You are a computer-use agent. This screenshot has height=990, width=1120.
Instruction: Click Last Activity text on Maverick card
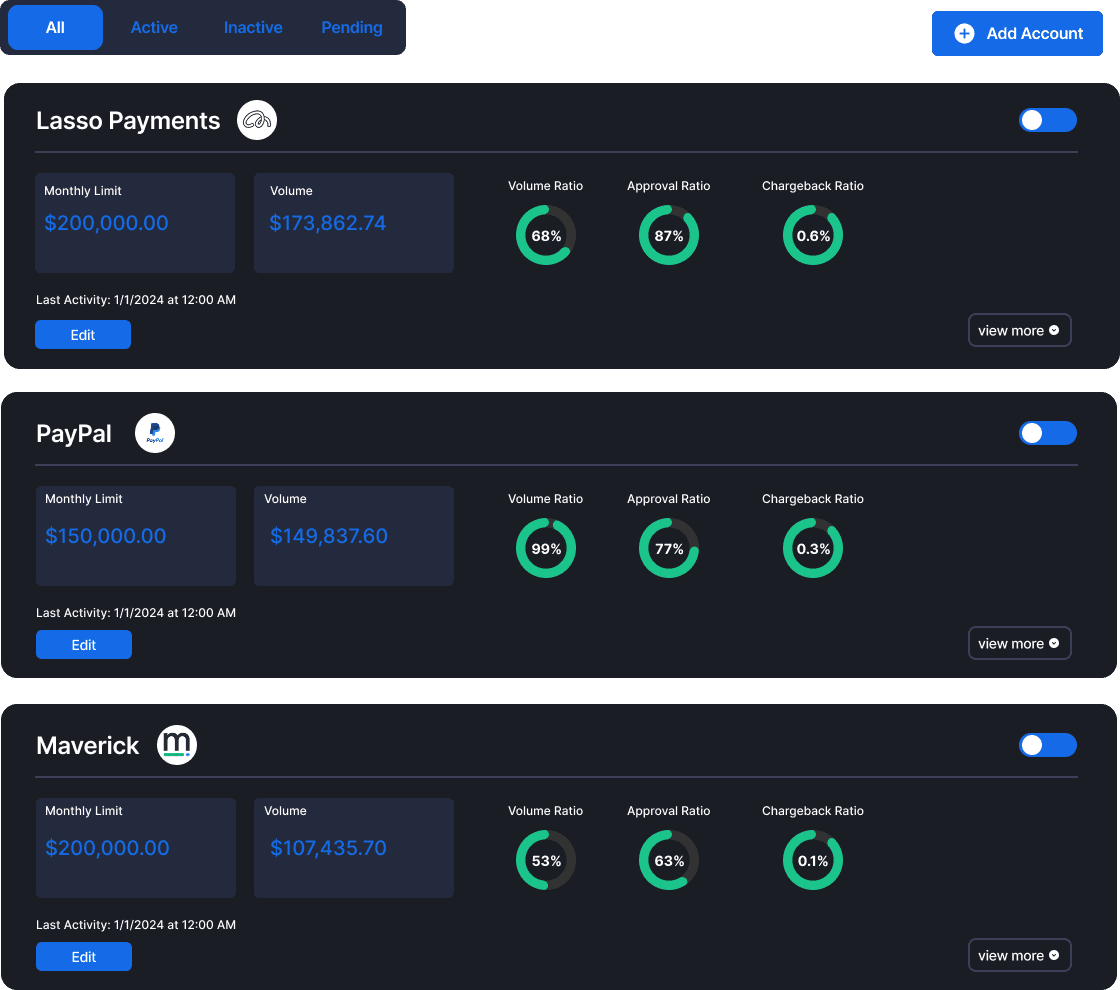(136, 925)
